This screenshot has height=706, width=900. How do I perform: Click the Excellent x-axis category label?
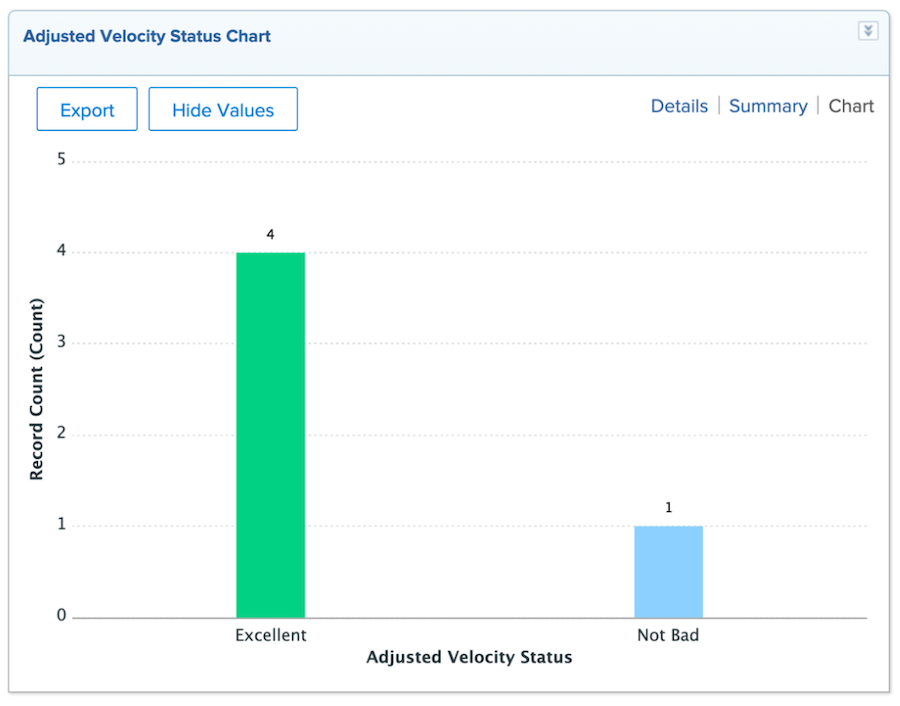pos(271,635)
